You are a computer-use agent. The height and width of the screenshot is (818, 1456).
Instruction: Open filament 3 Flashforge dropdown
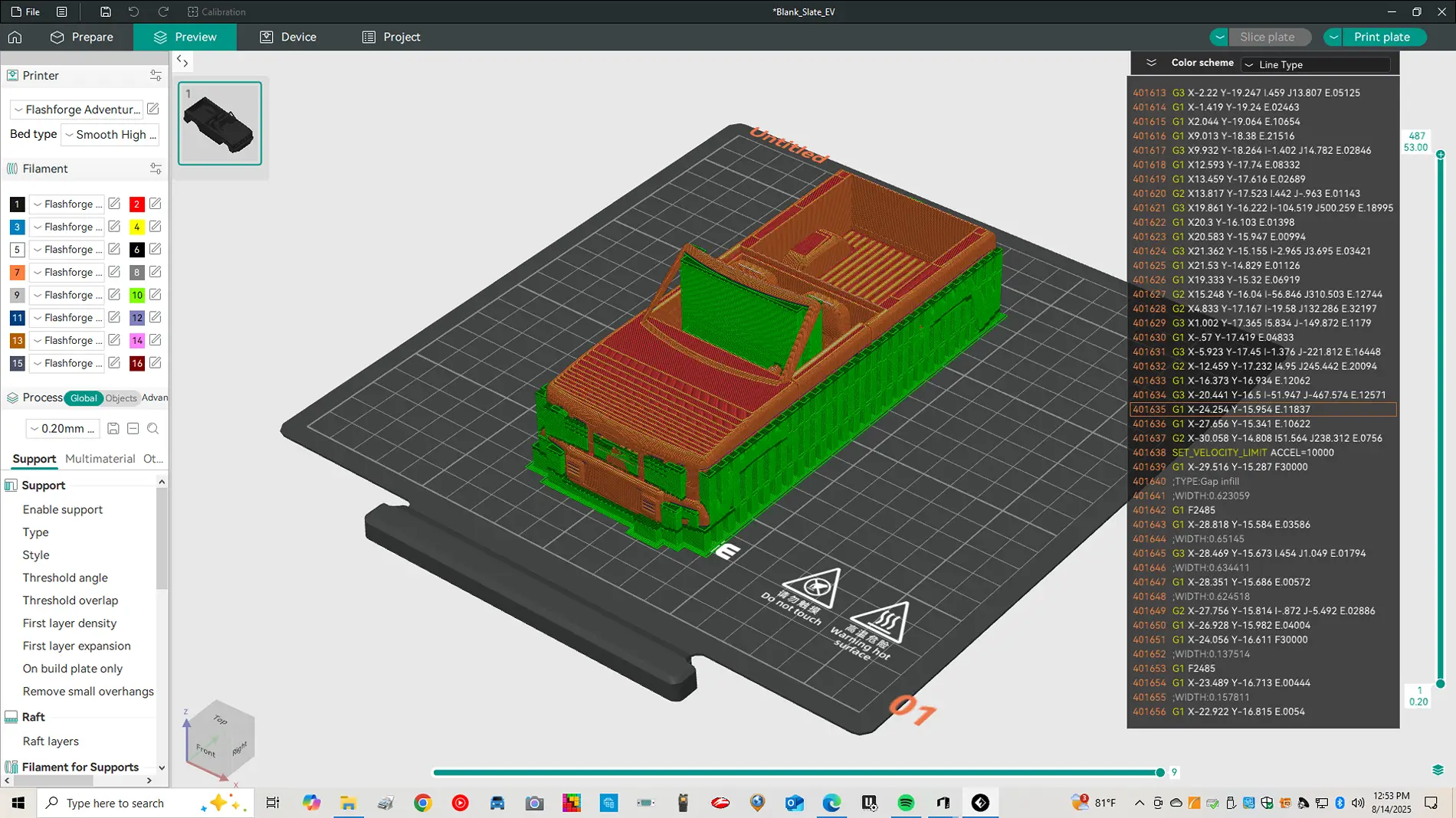coord(67,227)
